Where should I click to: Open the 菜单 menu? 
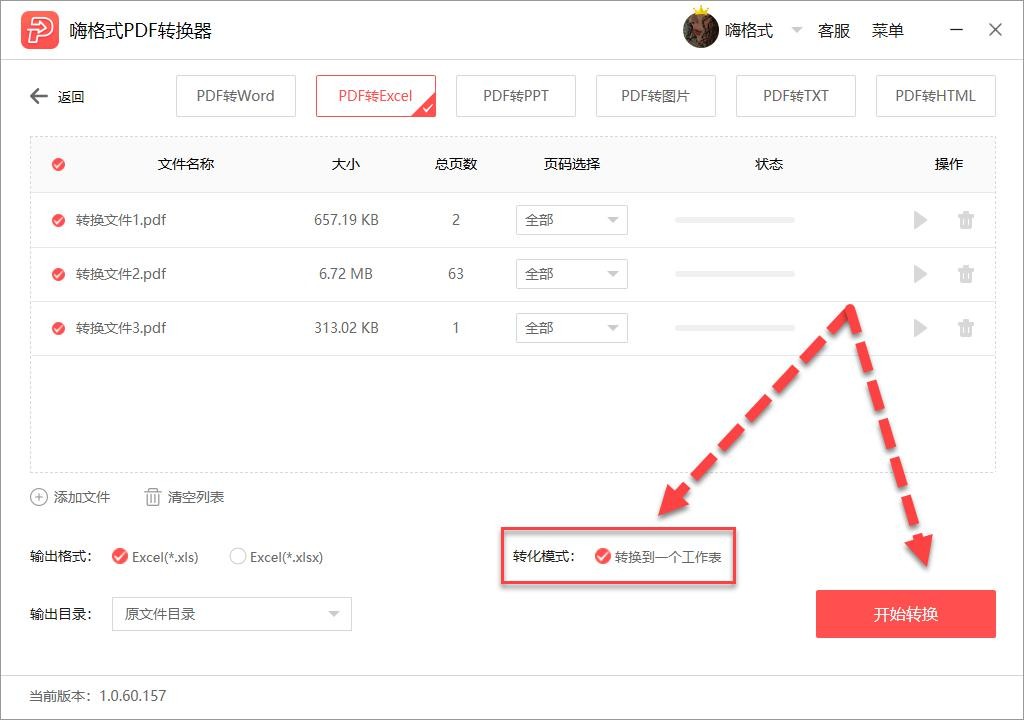coord(888,31)
